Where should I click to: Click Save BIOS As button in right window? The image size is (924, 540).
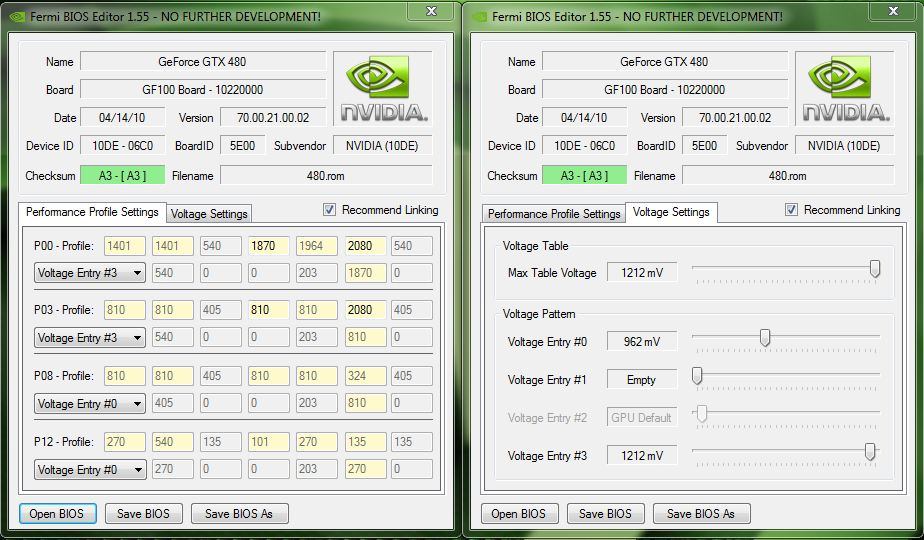[701, 513]
